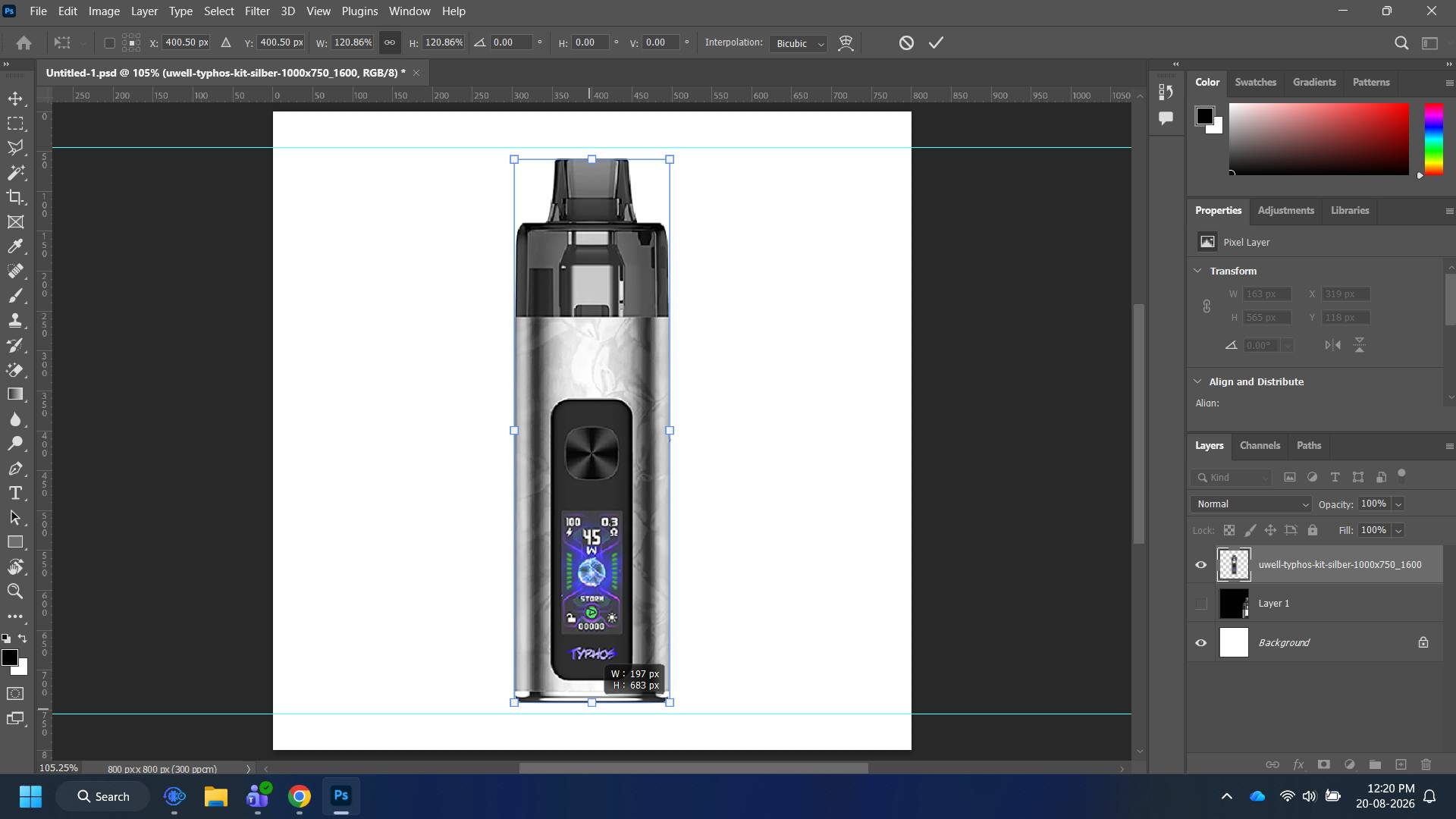1456x819 pixels.
Task: Open the Swatches panel tab
Action: coord(1255,82)
